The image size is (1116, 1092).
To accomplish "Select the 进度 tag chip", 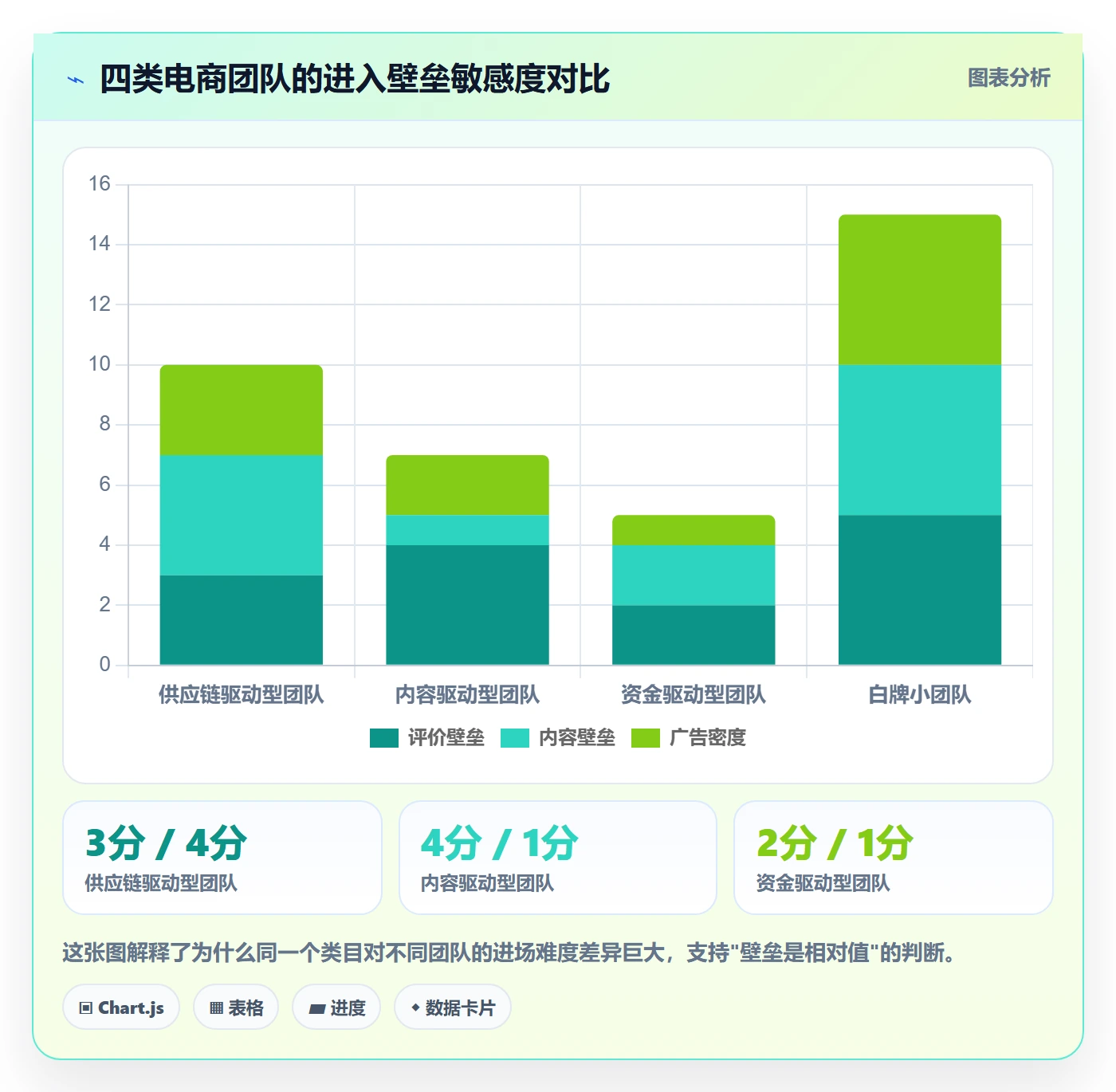I will click(x=336, y=1008).
